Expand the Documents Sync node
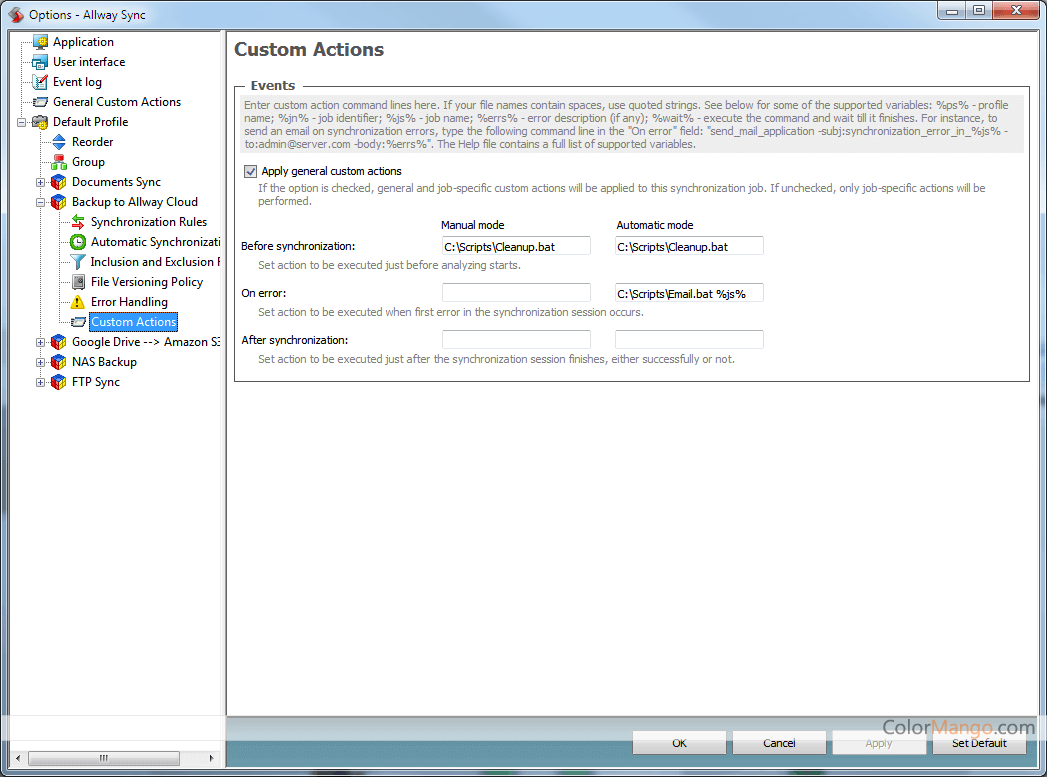Image resolution: width=1047 pixels, height=777 pixels. 40,182
